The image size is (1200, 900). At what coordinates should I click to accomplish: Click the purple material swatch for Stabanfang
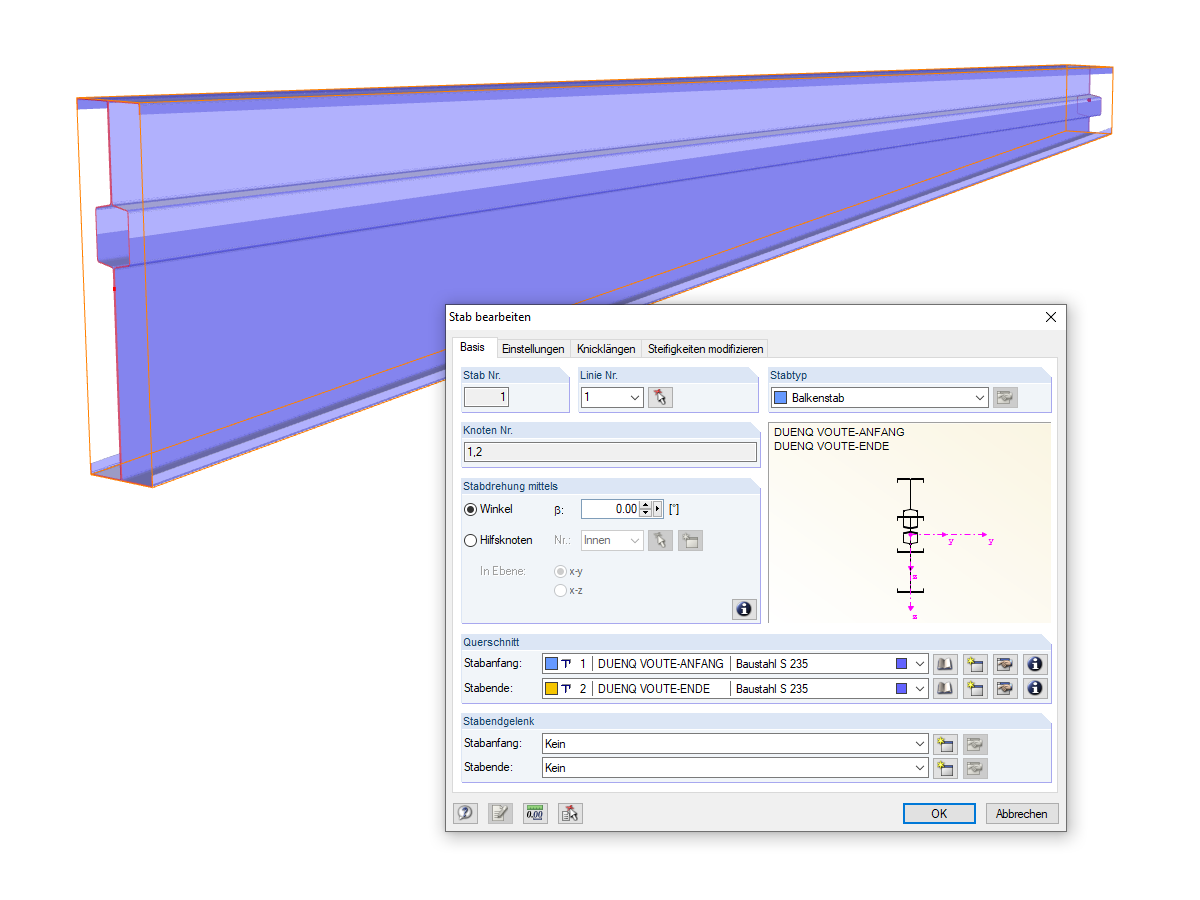coord(901,663)
